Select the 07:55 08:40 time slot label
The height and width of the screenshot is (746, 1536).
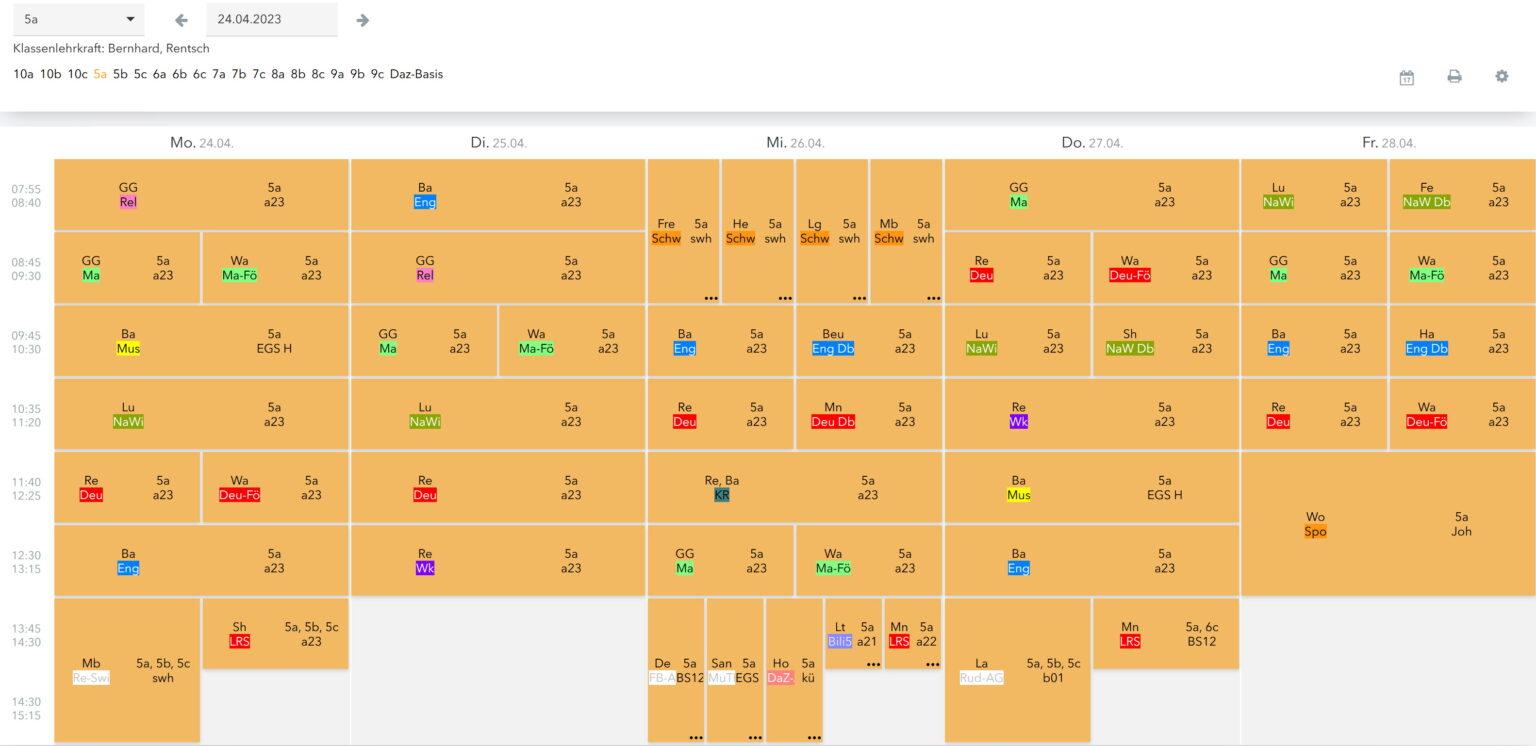pyautogui.click(x=26, y=195)
